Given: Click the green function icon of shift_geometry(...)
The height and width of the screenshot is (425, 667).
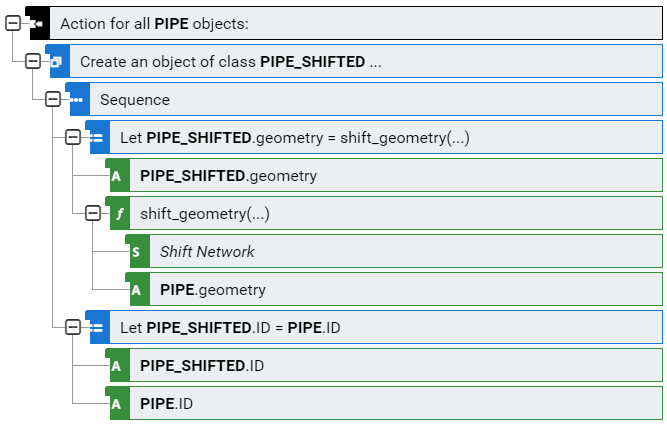Looking at the screenshot, I should pos(117,214).
